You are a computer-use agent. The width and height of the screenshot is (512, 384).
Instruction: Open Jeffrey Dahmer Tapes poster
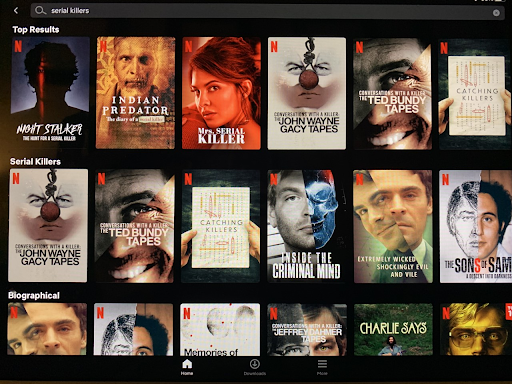(307, 330)
